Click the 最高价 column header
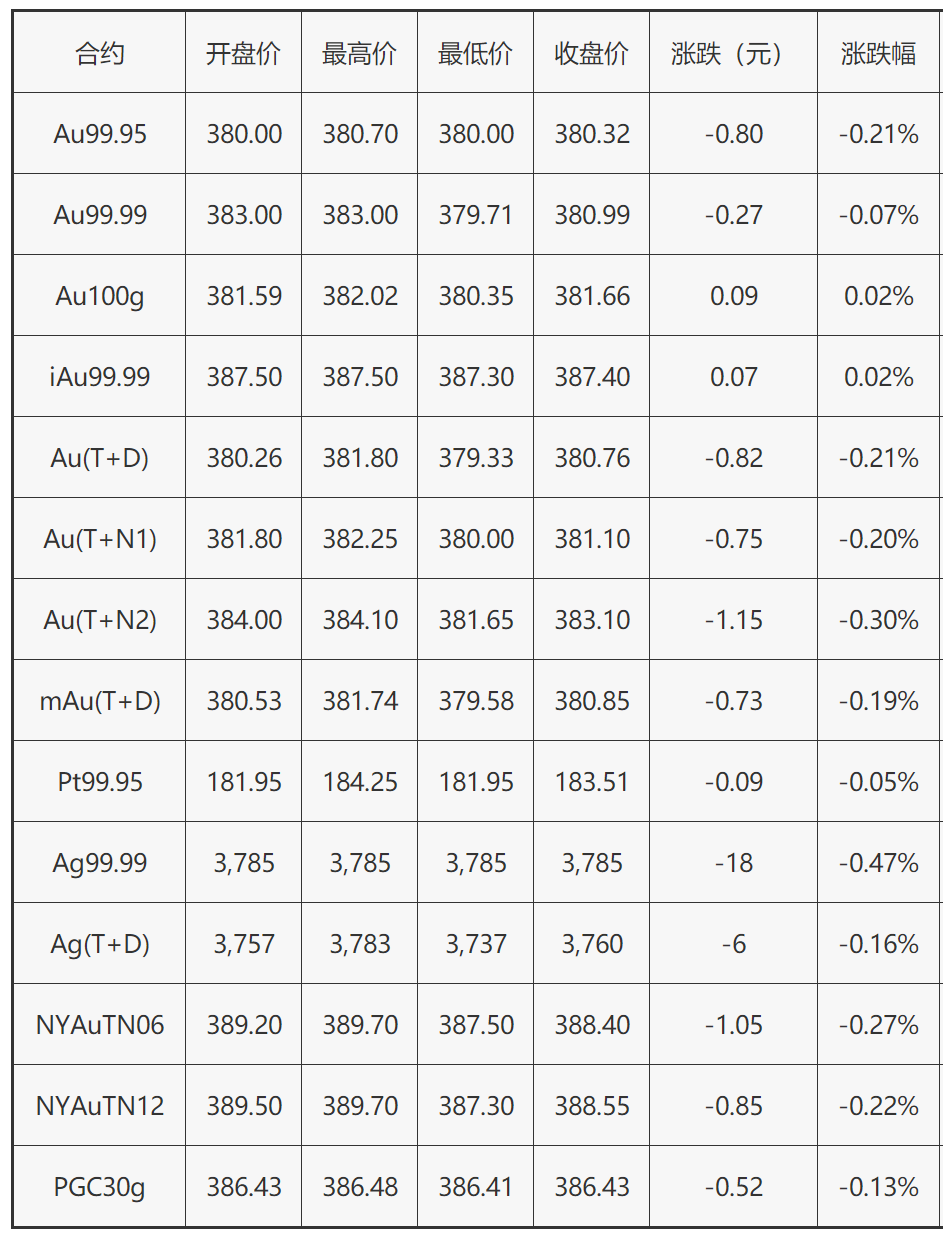The height and width of the screenshot is (1241, 943). (360, 54)
